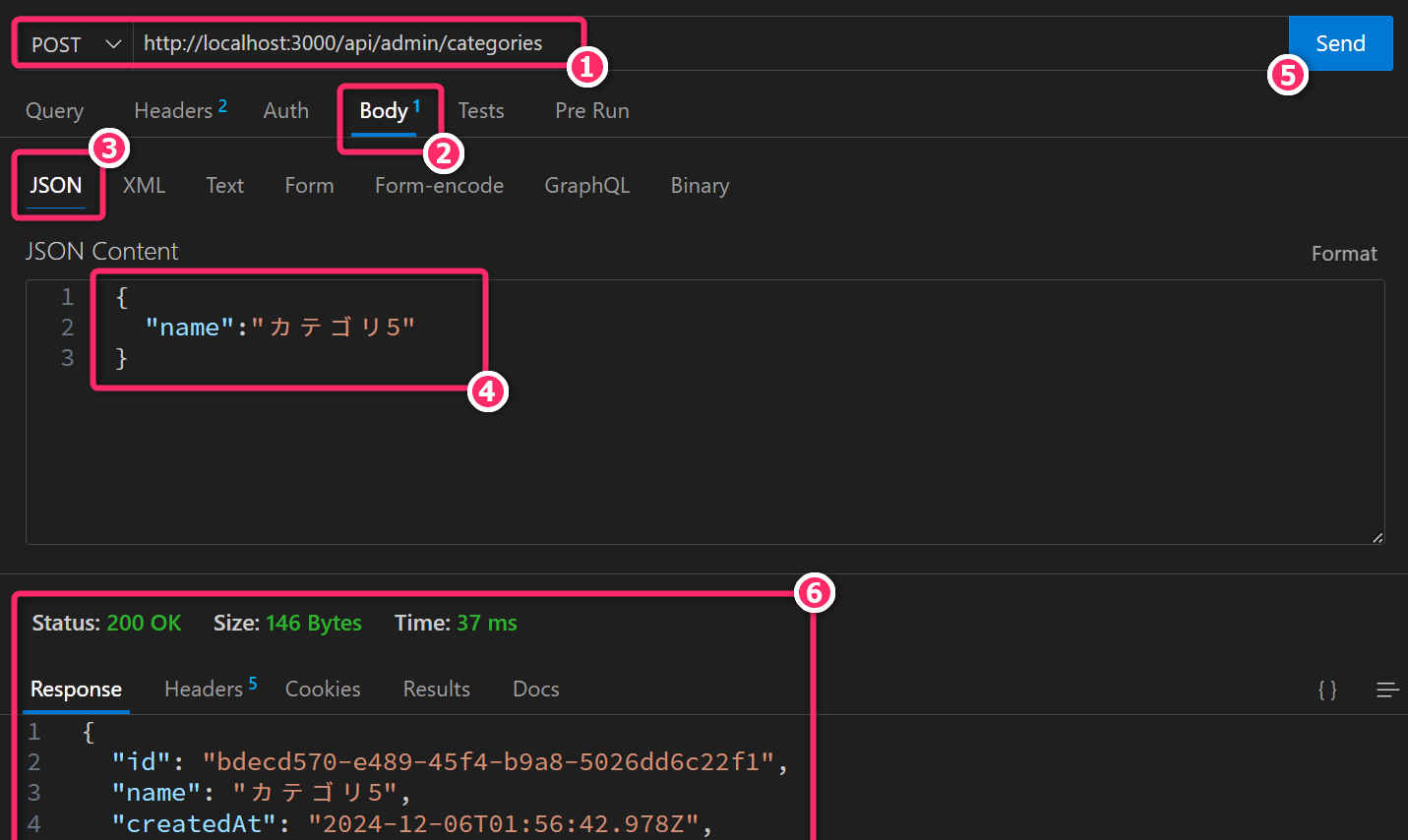Go to the Pre Run tab

pyautogui.click(x=591, y=111)
